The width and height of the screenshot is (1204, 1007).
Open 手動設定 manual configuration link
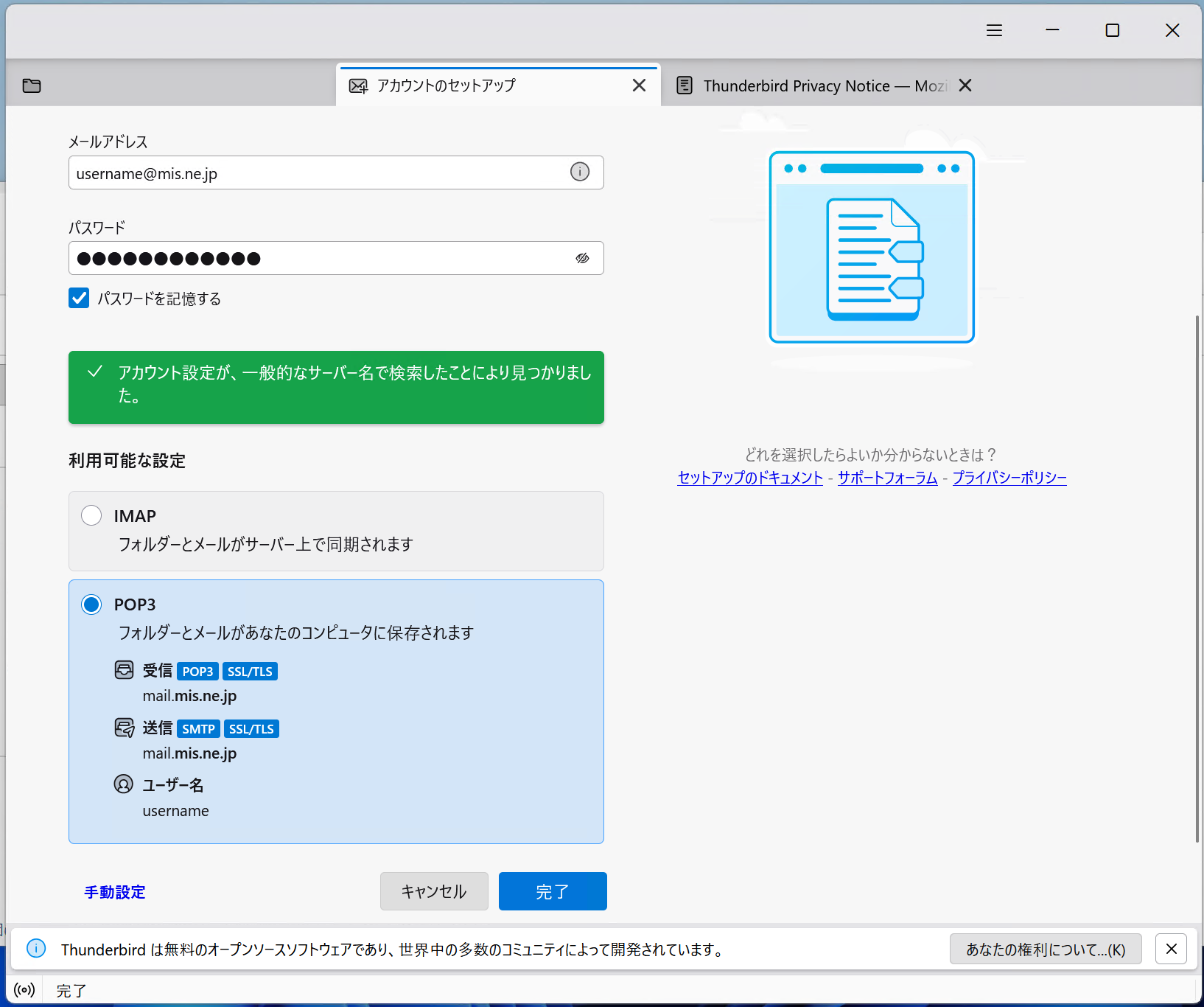tap(115, 892)
